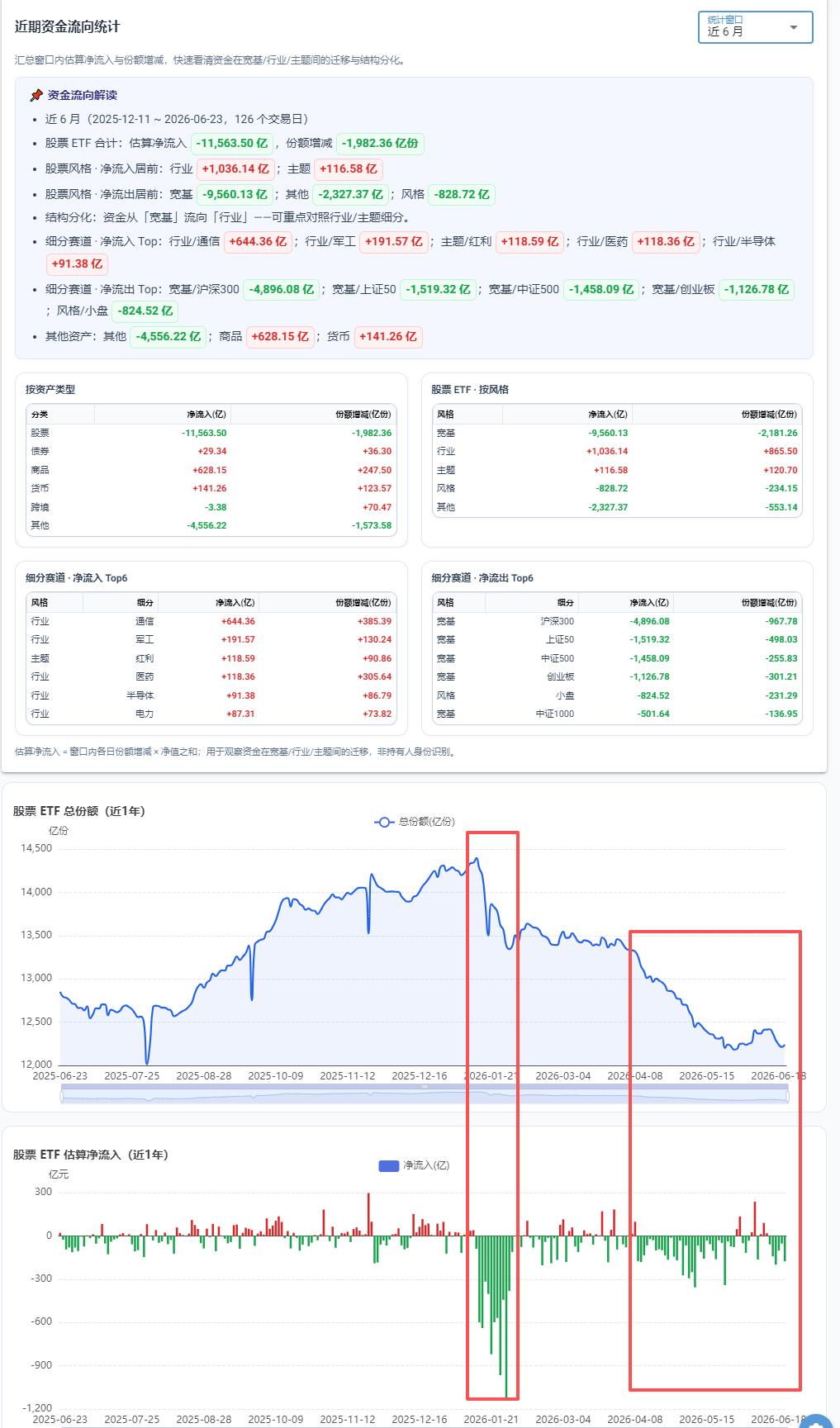Click the -4,896.08 亿 badge for 宽基/沪深300
The image size is (840, 1428).
click(281, 290)
